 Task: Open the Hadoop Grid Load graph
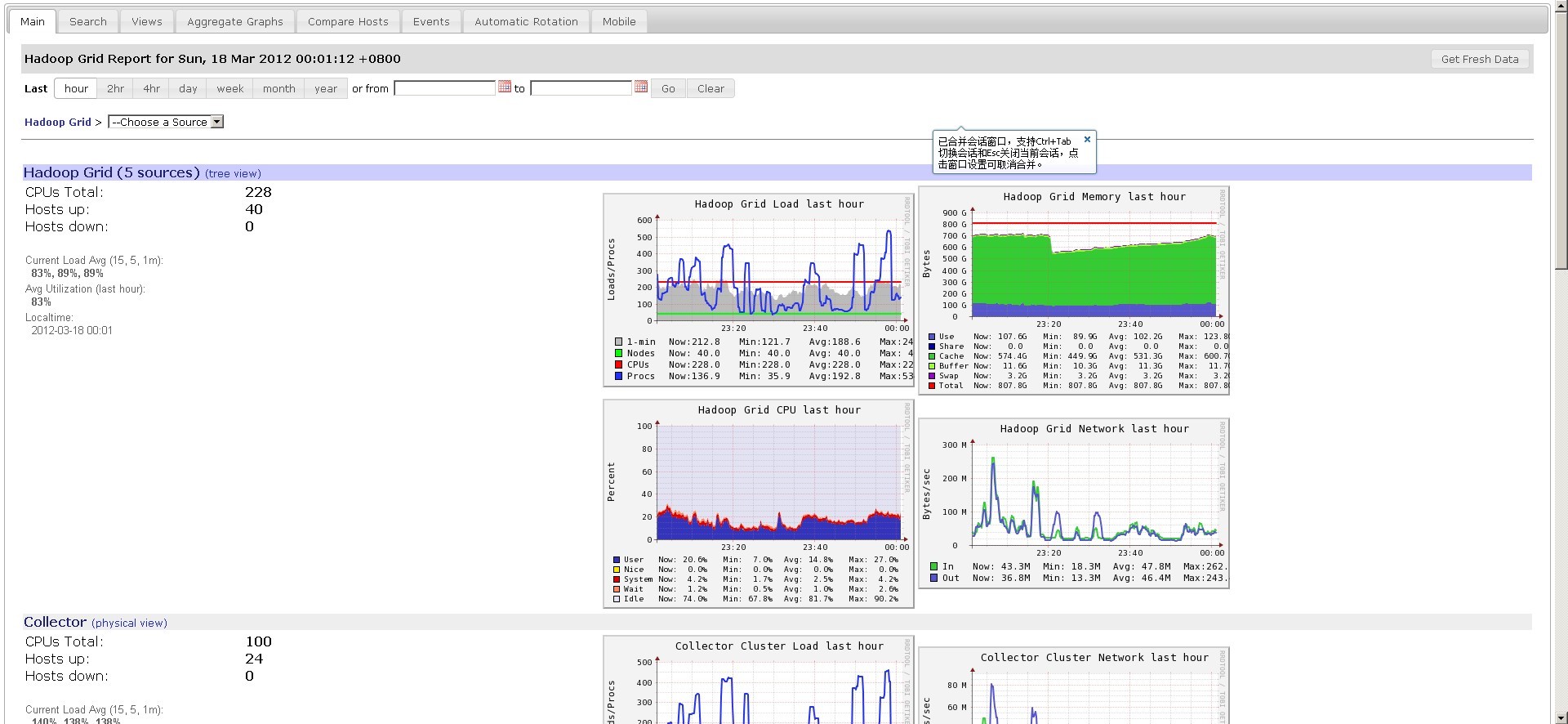[x=759, y=289]
